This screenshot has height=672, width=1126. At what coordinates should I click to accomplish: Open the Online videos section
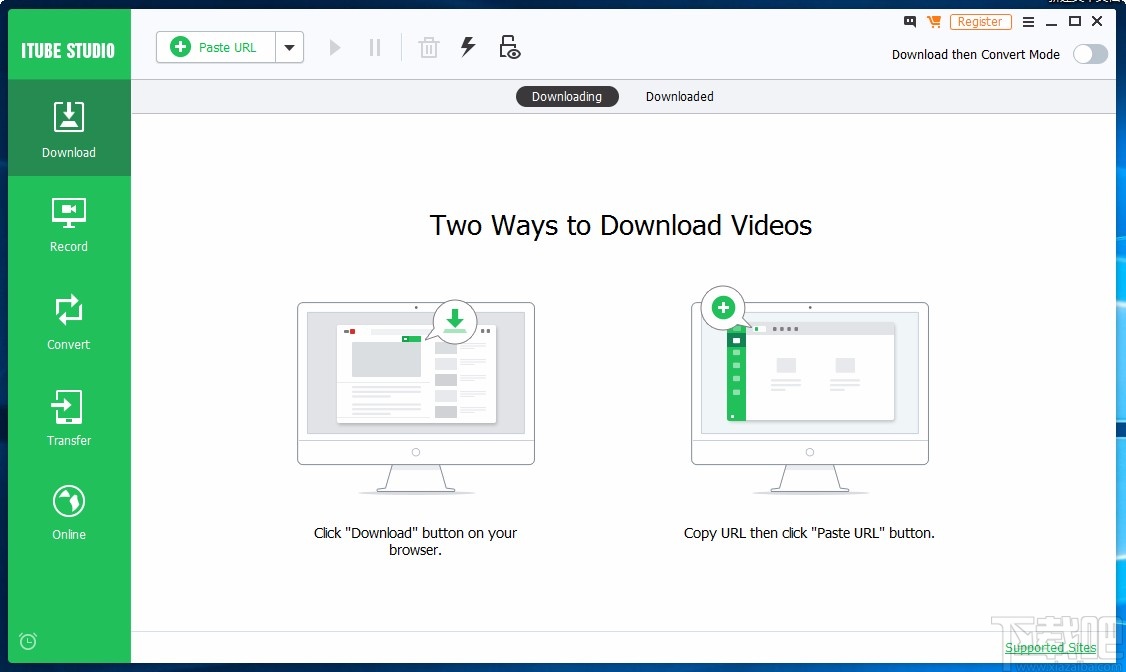pyautogui.click(x=68, y=511)
